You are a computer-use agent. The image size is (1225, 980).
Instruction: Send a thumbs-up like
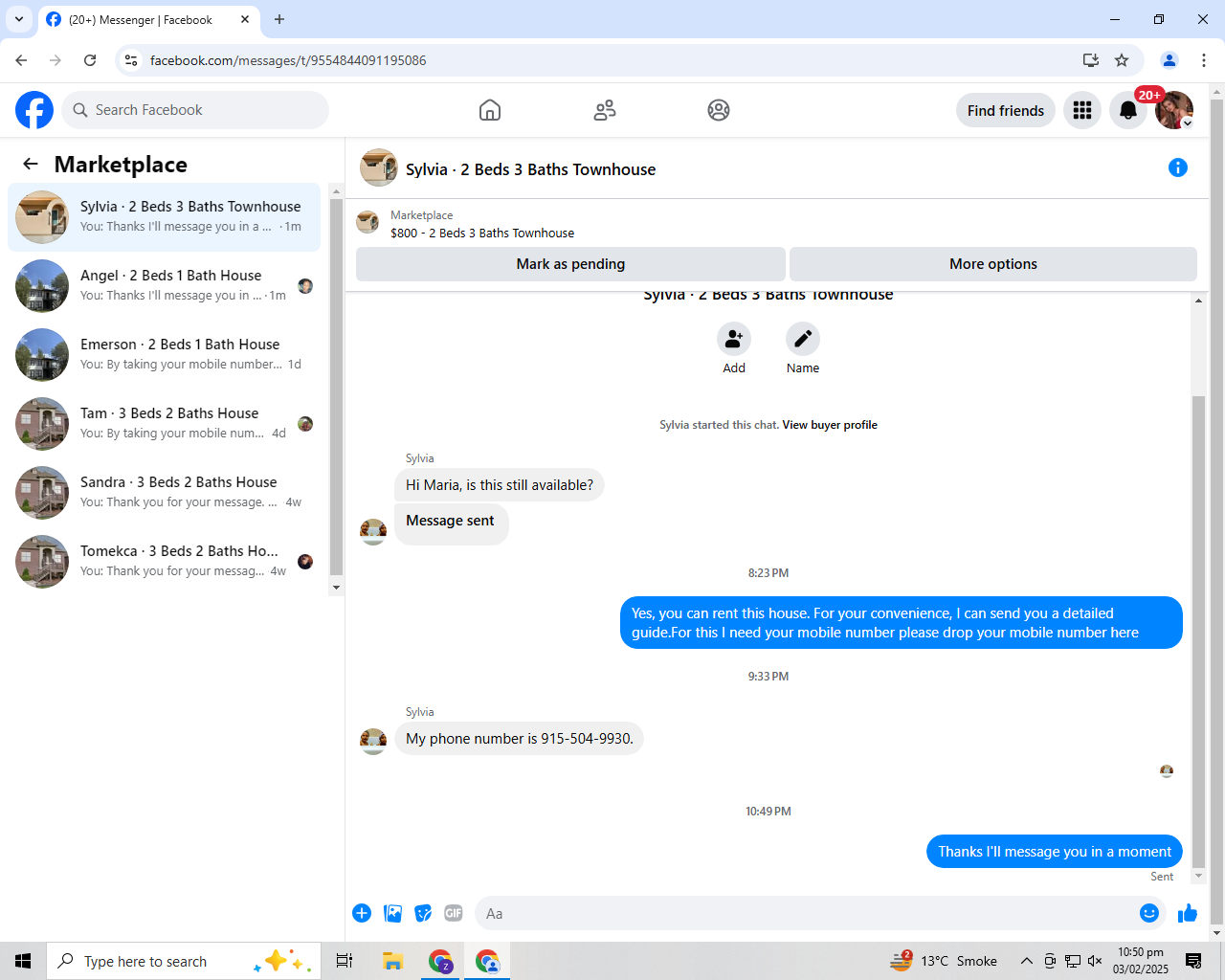[1188, 913]
